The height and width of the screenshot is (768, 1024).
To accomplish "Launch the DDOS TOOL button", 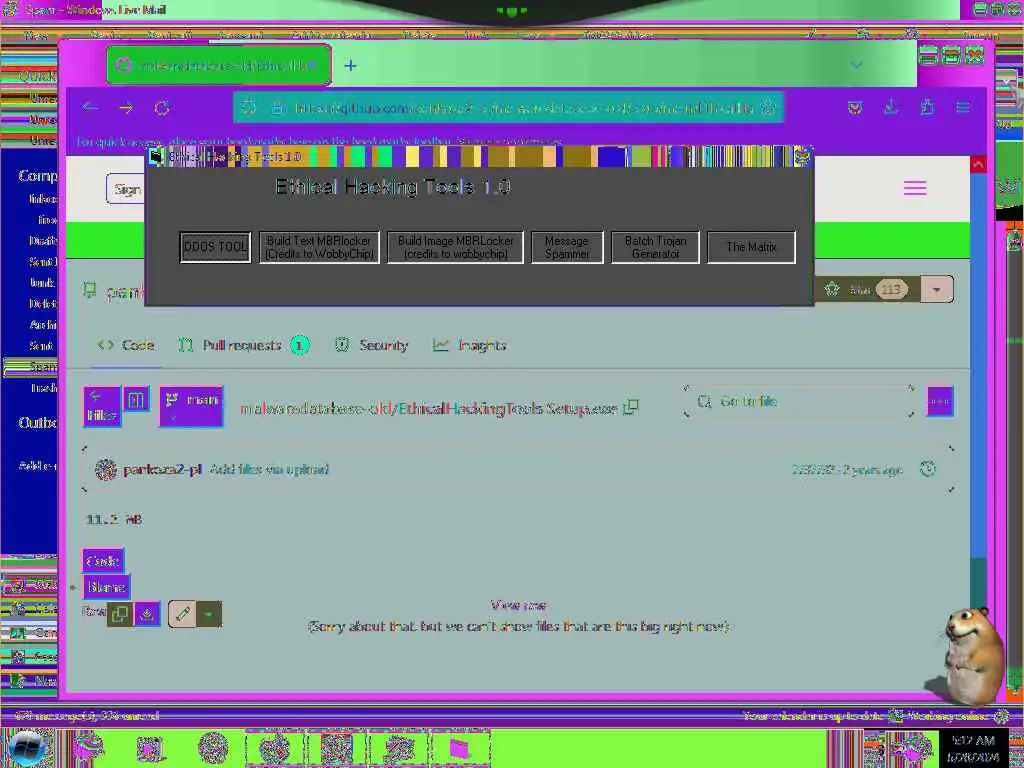I will pos(216,248).
